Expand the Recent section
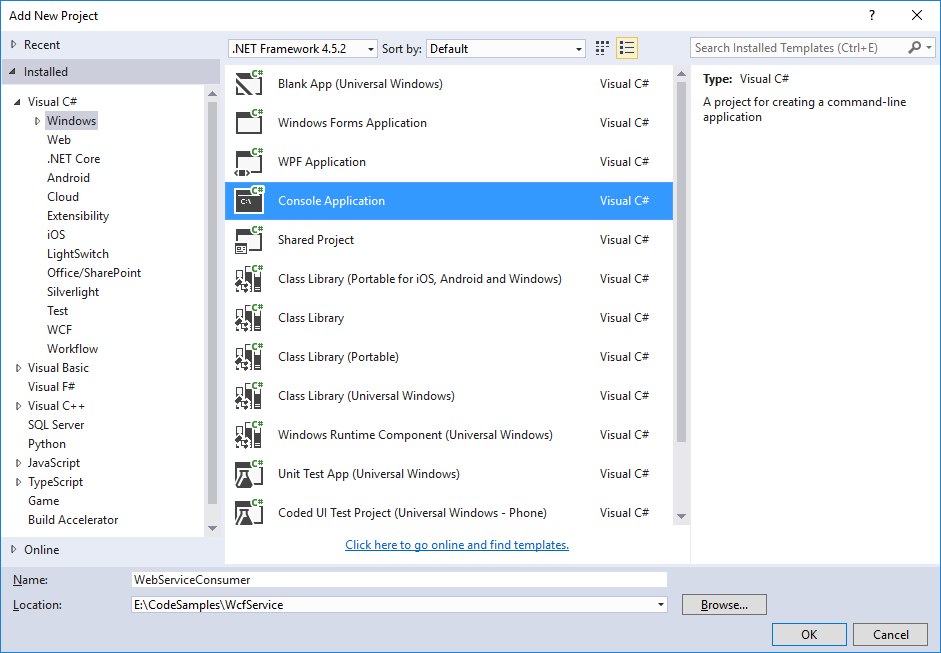This screenshot has width=941, height=653. pyautogui.click(x=14, y=44)
